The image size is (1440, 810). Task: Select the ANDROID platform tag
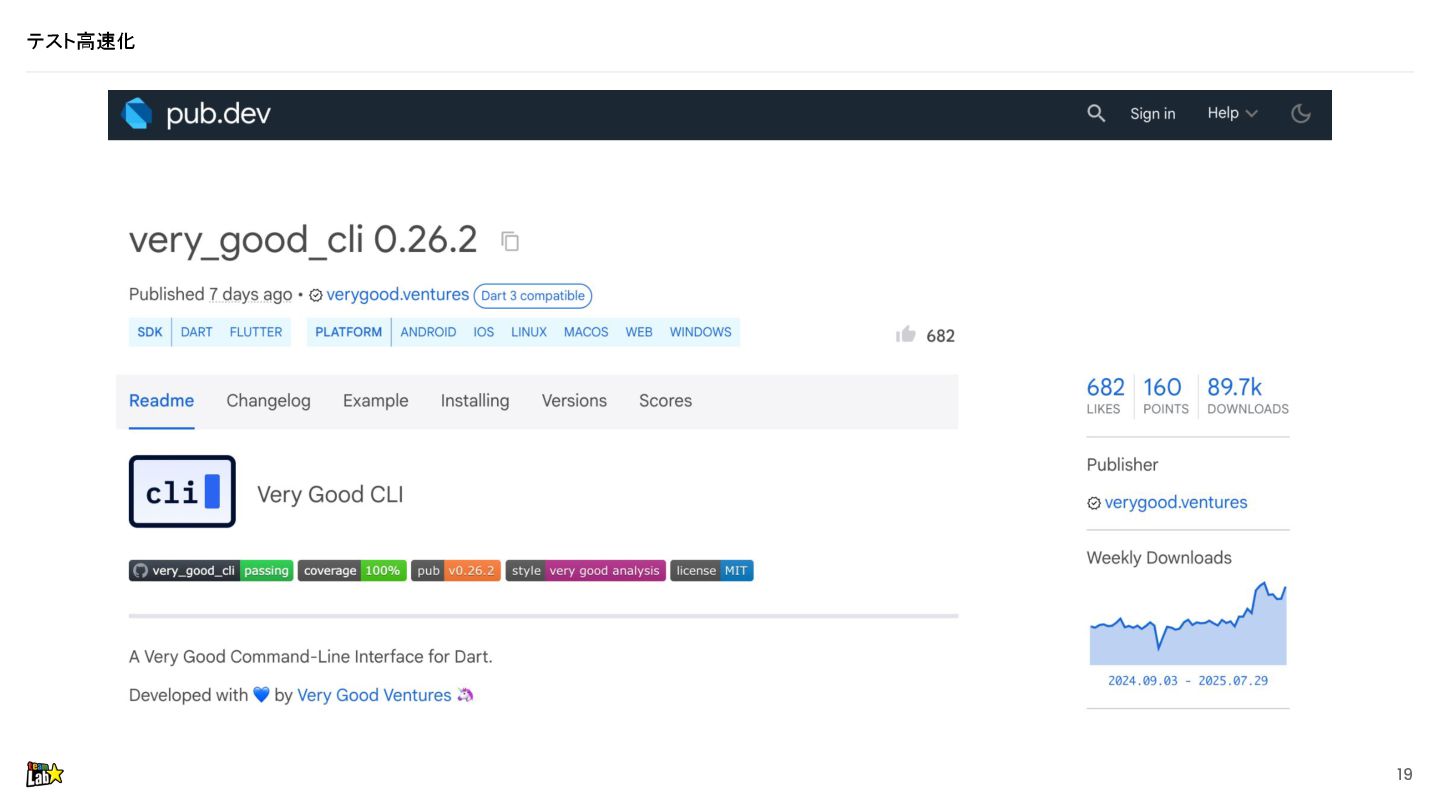pos(428,332)
